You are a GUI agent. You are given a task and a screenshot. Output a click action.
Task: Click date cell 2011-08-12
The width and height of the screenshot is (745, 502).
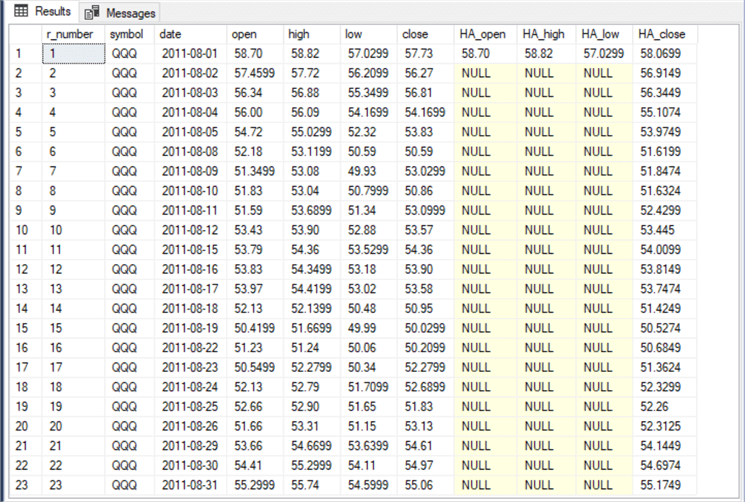pos(191,230)
